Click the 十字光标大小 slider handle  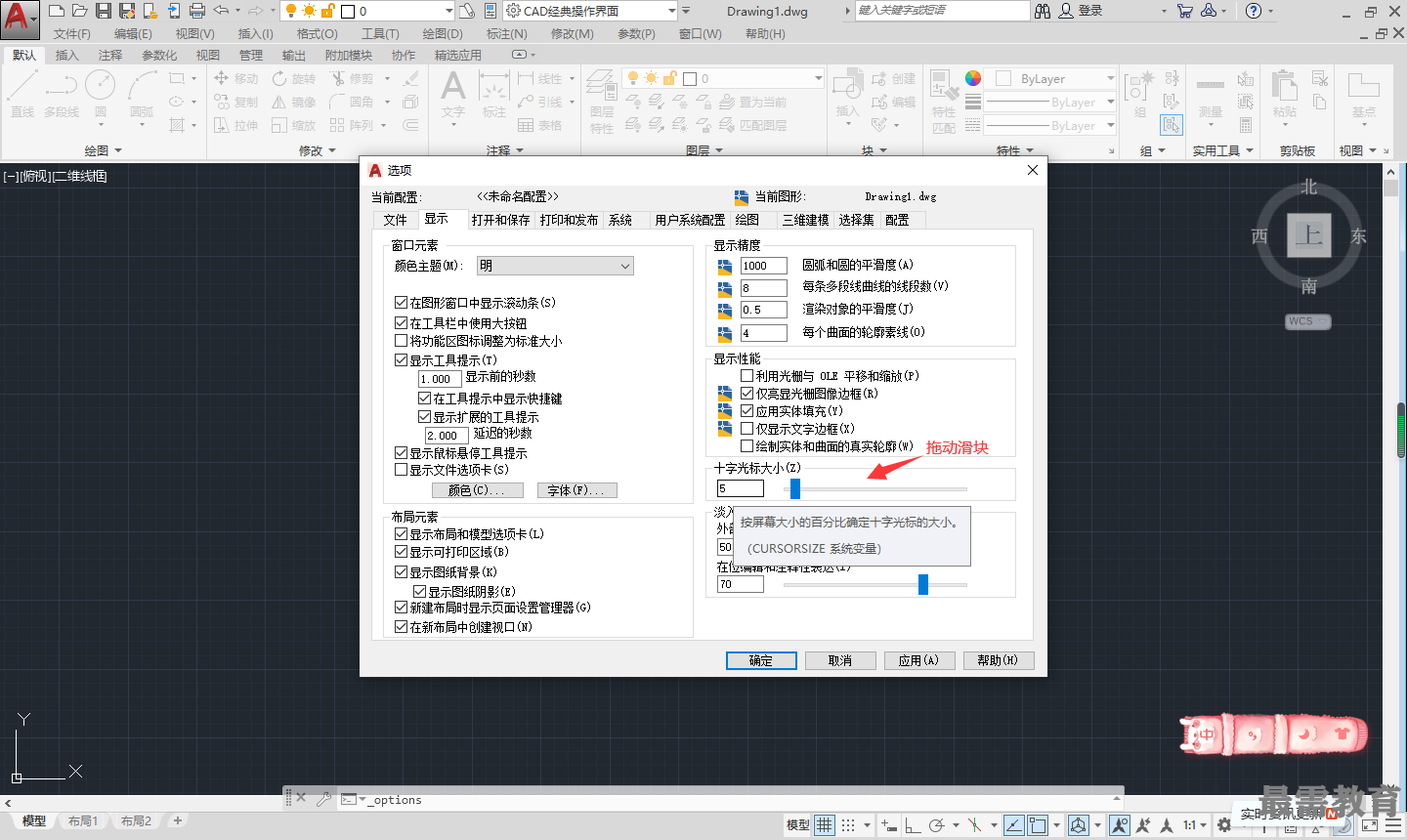795,488
